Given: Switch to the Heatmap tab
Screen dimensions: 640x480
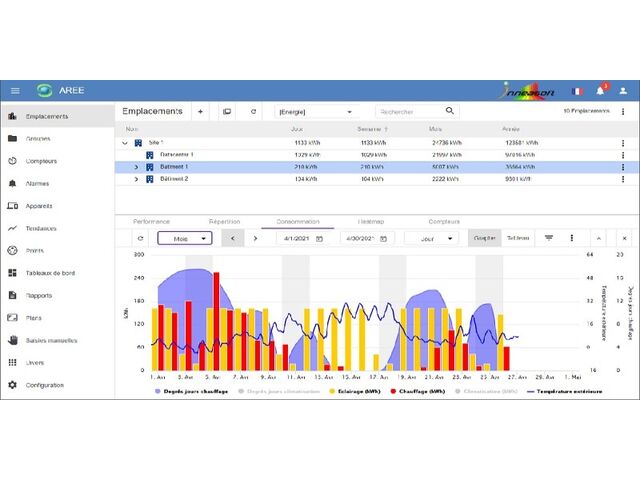Looking at the screenshot, I should point(371,220).
